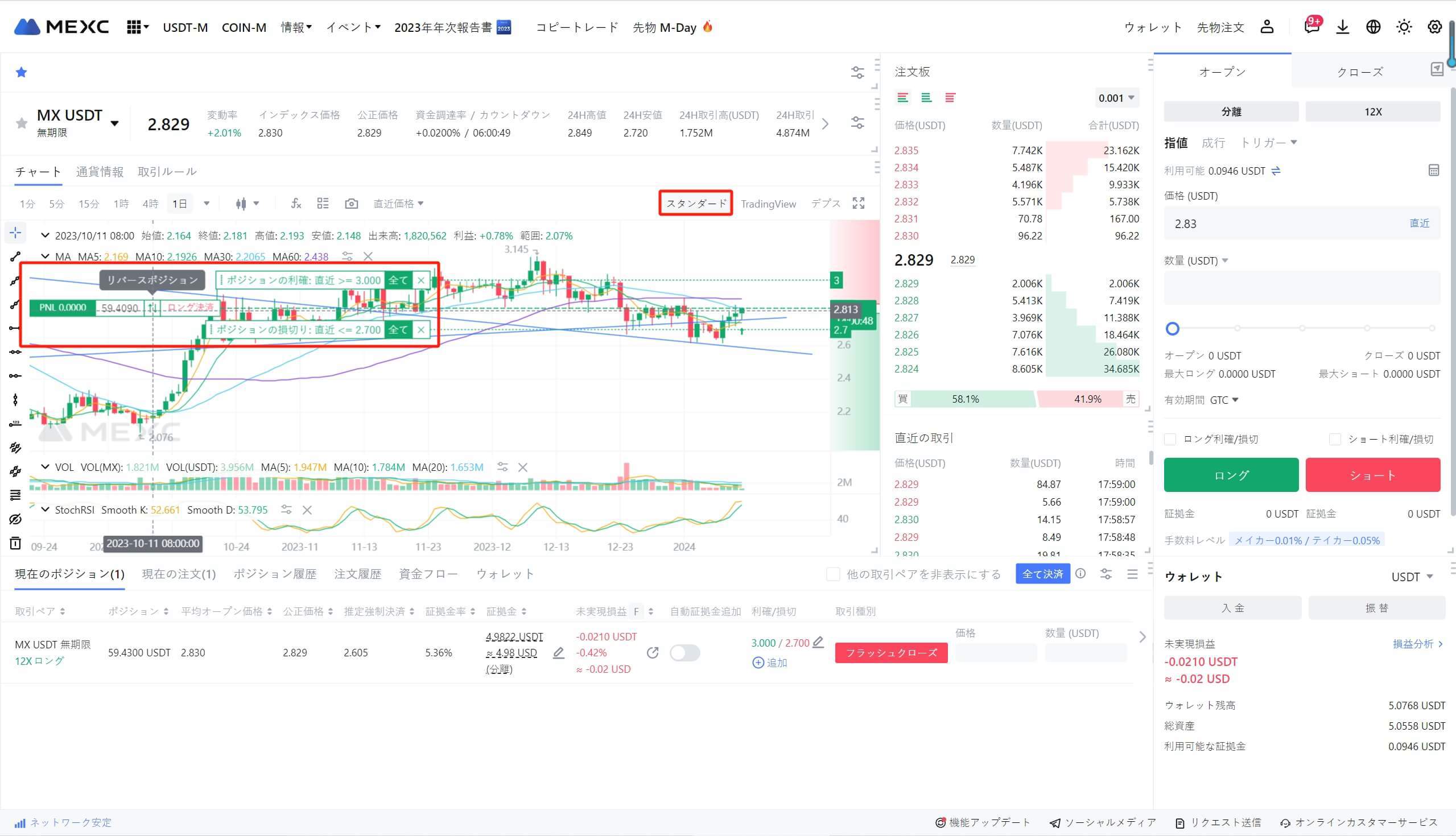This screenshot has width=1456, height=836.
Task: Open the timeframe dropdown next to 1日
Action: click(x=206, y=202)
